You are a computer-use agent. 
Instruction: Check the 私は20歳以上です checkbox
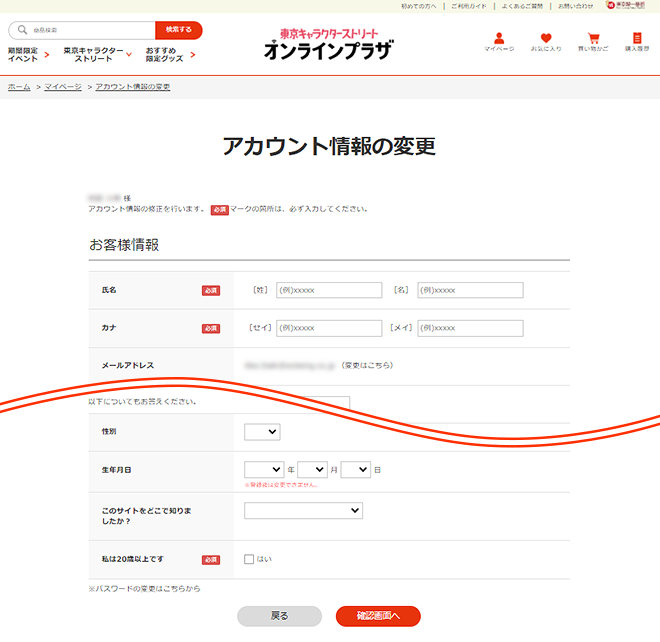(249, 559)
